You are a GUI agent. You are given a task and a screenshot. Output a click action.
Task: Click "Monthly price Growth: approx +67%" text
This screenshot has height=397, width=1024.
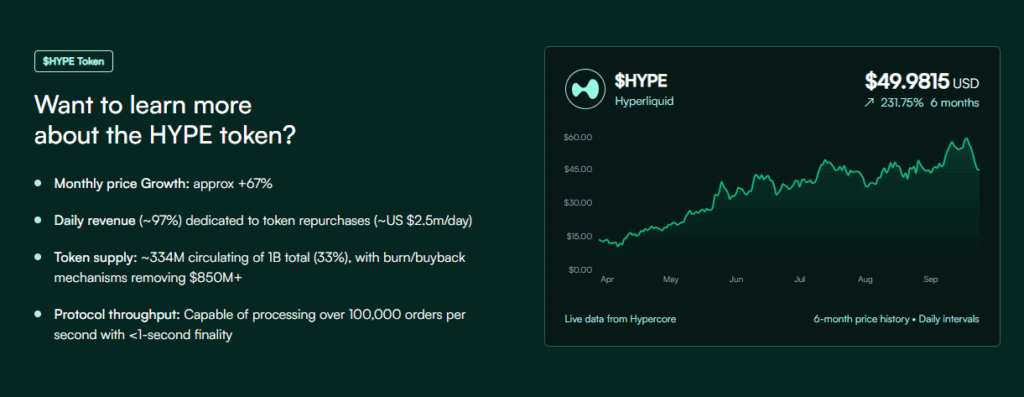(x=163, y=183)
